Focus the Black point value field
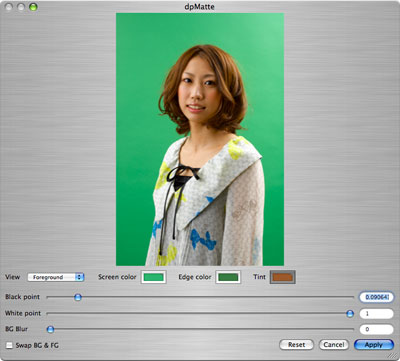 click(376, 297)
